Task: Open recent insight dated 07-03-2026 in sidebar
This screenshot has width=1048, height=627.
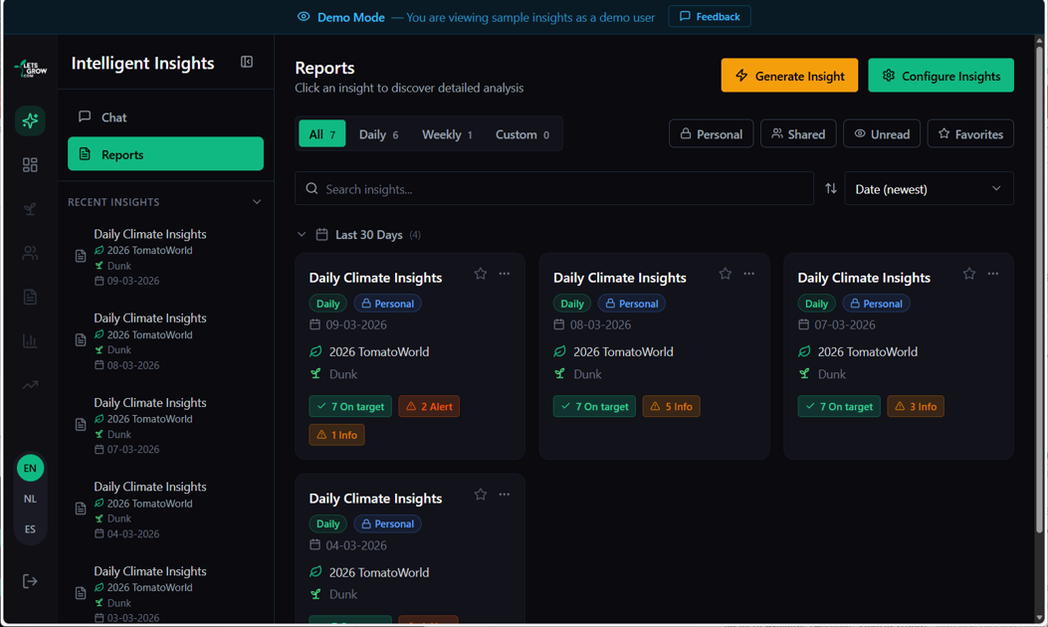Action: pyautogui.click(x=166, y=425)
